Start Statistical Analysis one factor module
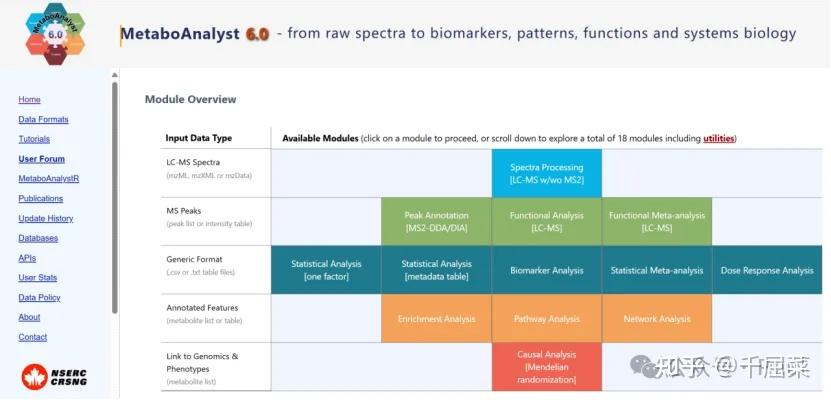Viewport: 831px width, 400px height. click(326, 270)
